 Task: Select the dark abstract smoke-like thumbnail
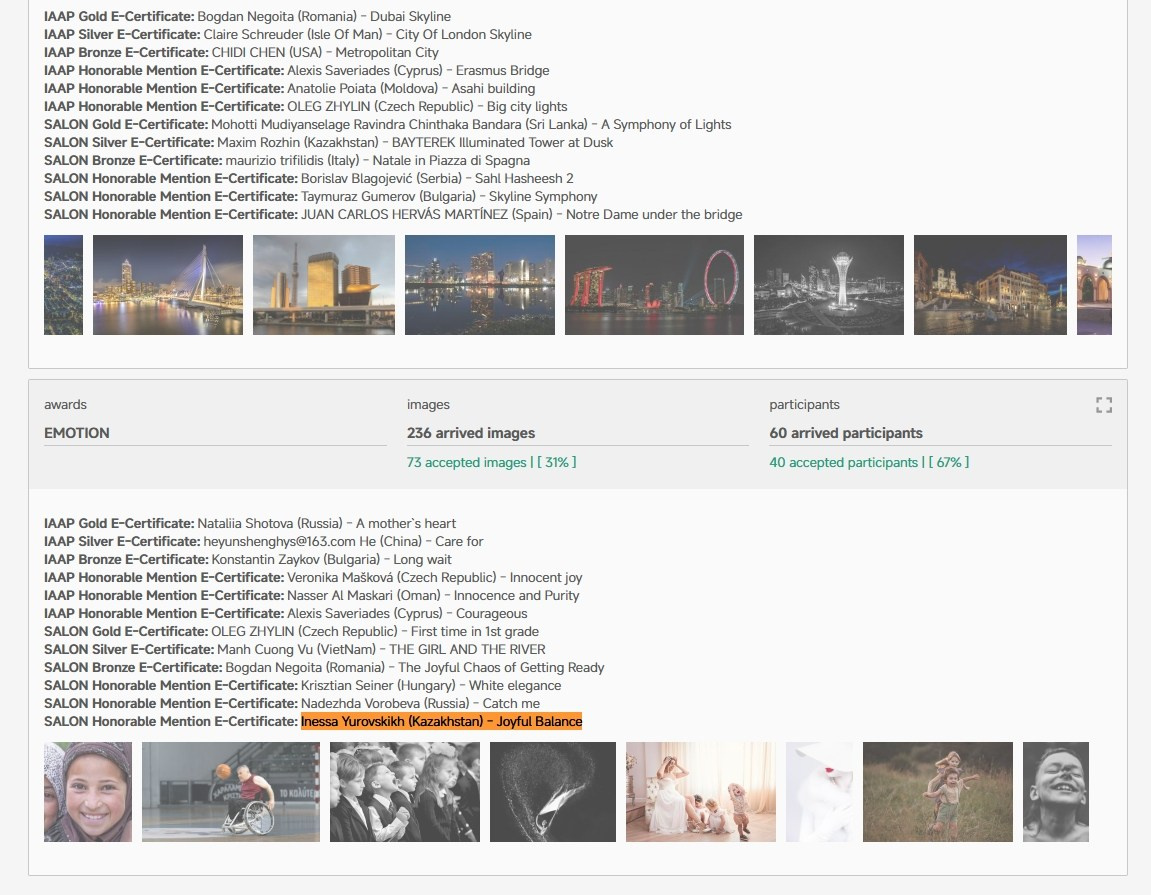(x=553, y=792)
